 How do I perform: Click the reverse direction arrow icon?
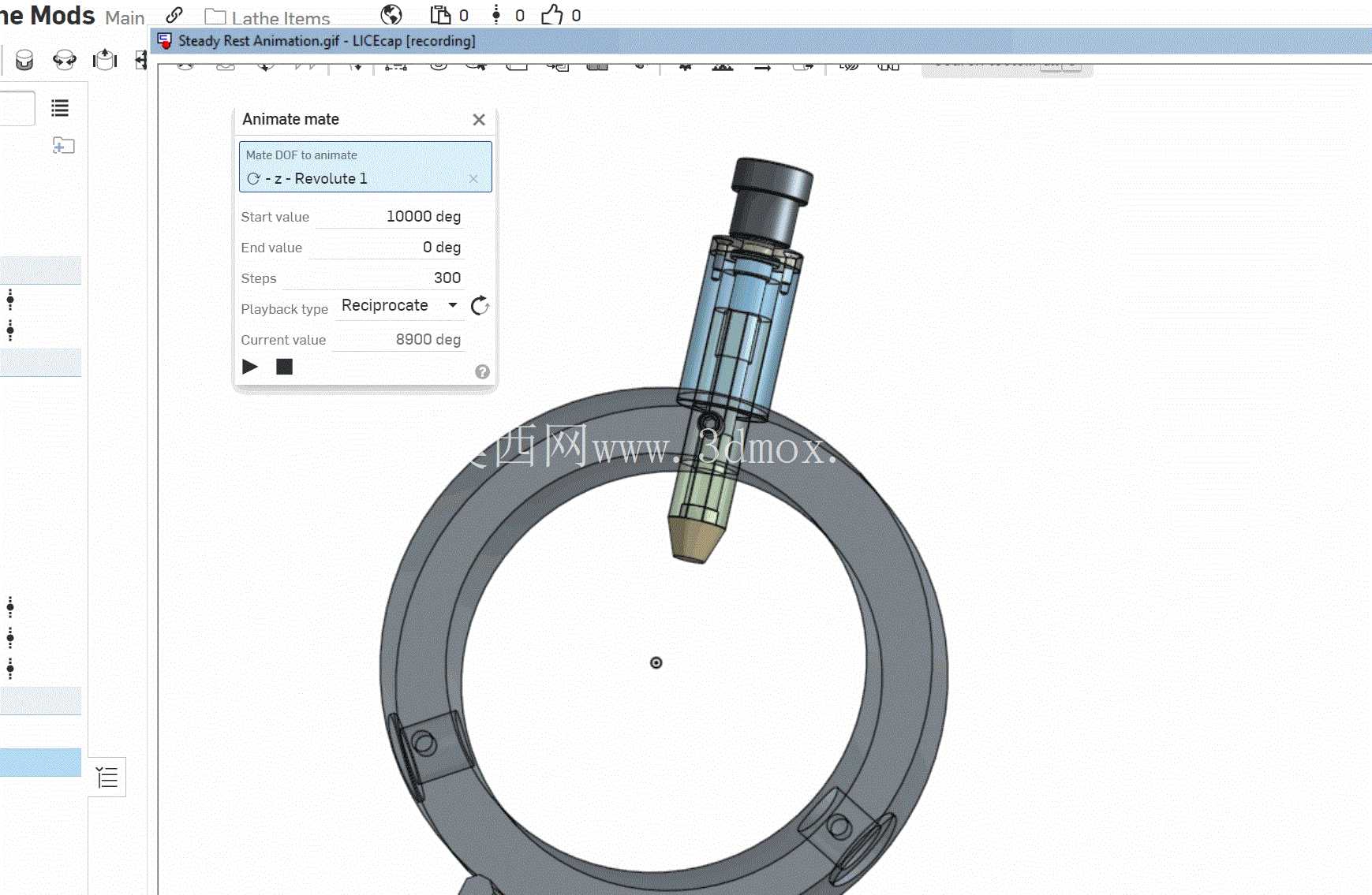click(480, 306)
